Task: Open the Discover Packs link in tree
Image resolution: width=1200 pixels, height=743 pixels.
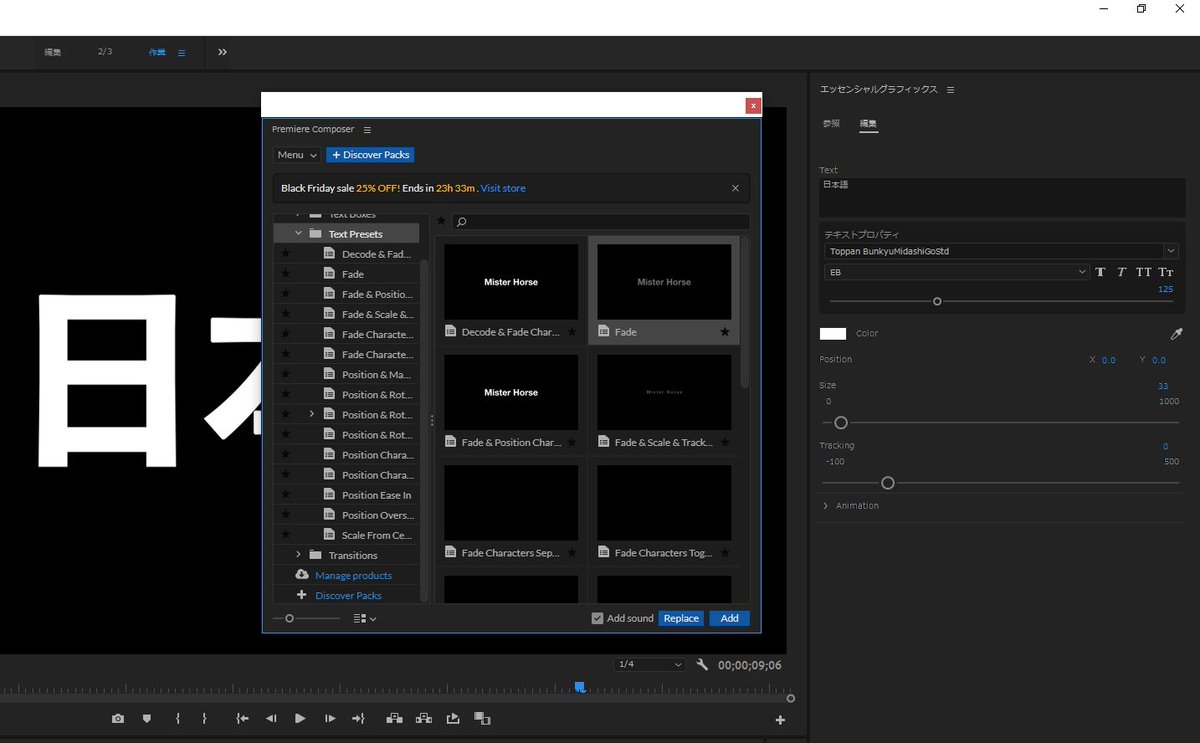Action: click(x=348, y=595)
